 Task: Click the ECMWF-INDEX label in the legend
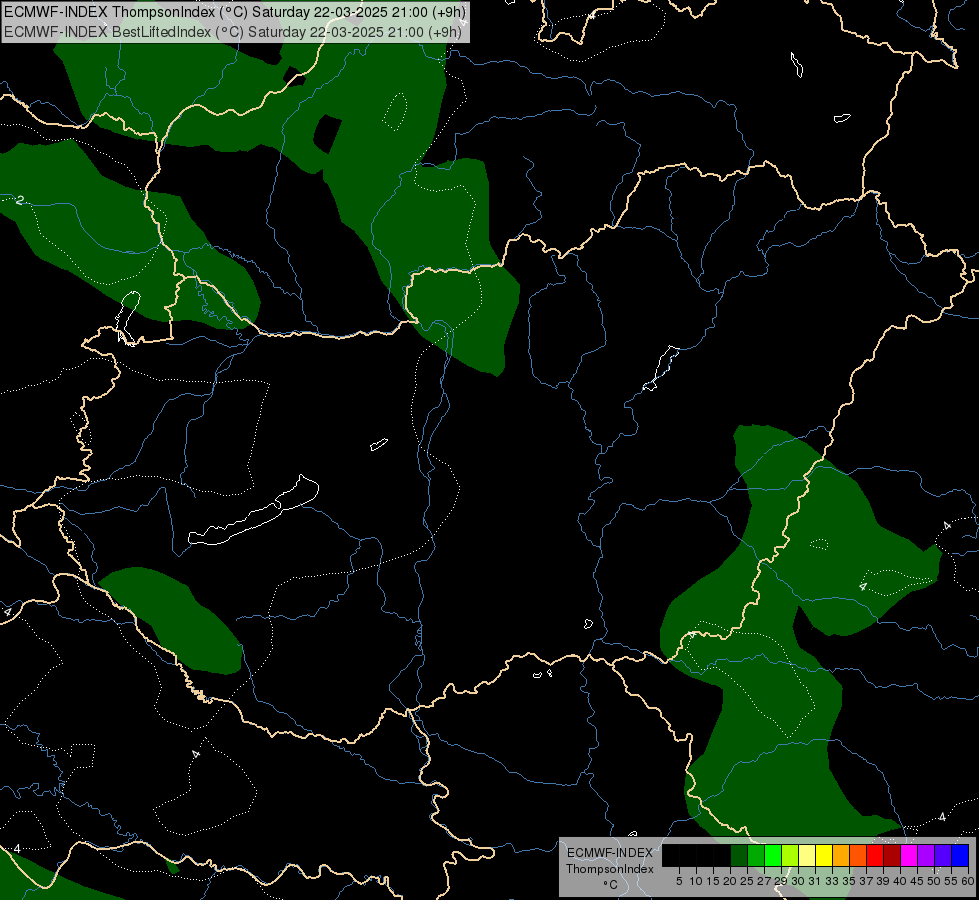pyautogui.click(x=610, y=853)
